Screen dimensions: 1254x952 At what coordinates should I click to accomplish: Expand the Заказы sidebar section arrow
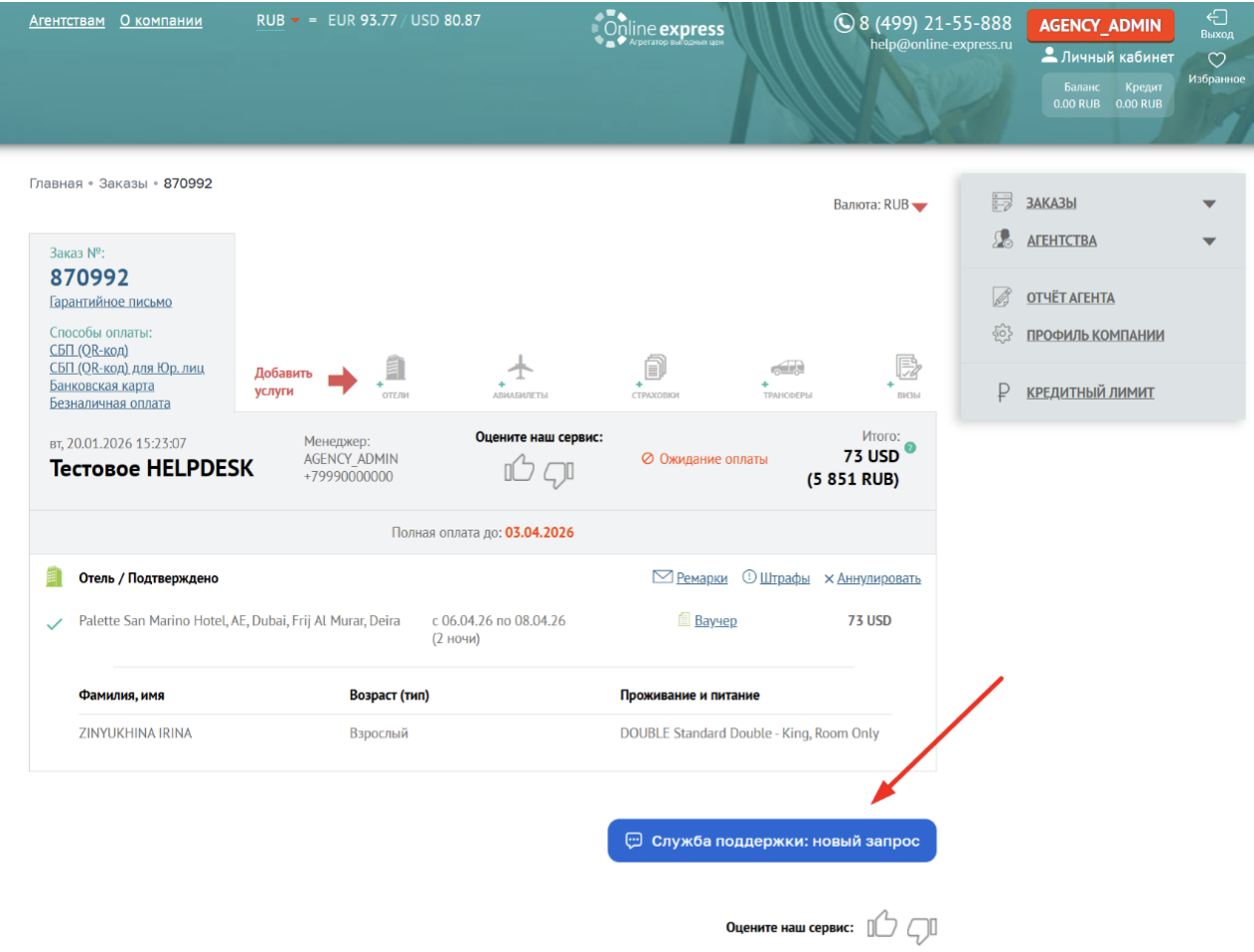[x=1209, y=204]
